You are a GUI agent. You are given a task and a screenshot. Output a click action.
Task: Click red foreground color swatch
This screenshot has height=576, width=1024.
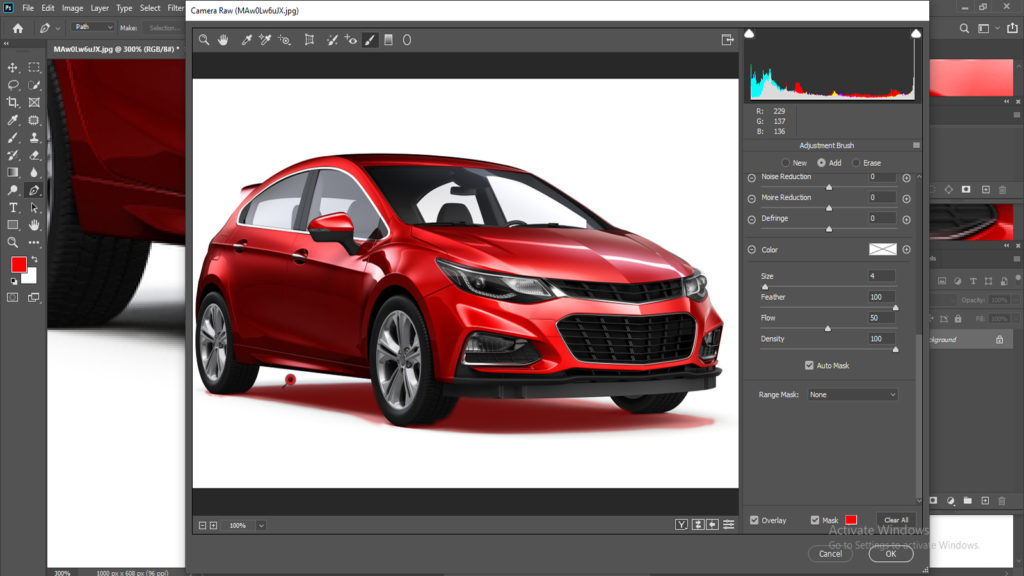click(18, 264)
